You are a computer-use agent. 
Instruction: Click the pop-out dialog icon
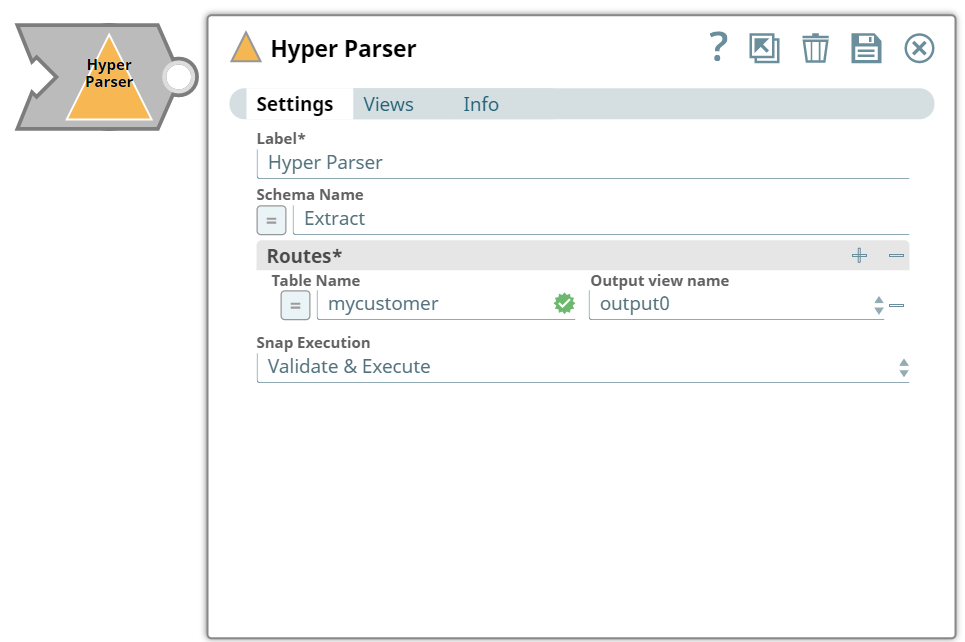pos(764,48)
